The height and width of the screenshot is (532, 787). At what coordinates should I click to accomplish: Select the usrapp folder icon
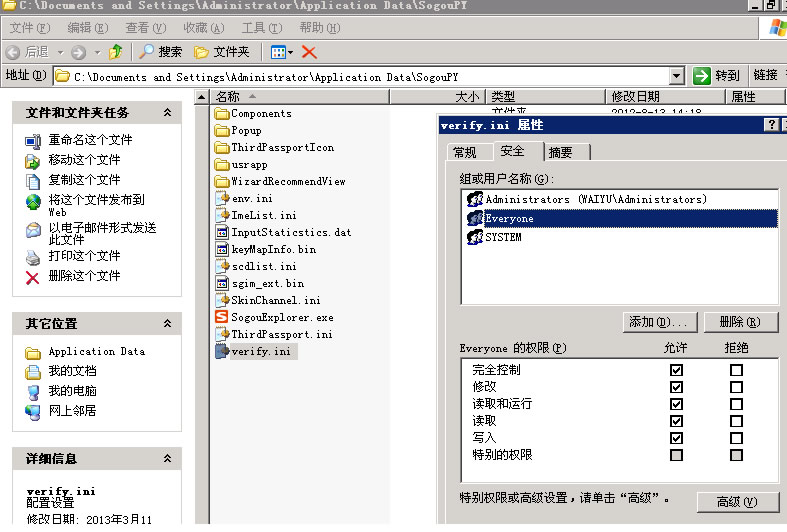[222, 165]
